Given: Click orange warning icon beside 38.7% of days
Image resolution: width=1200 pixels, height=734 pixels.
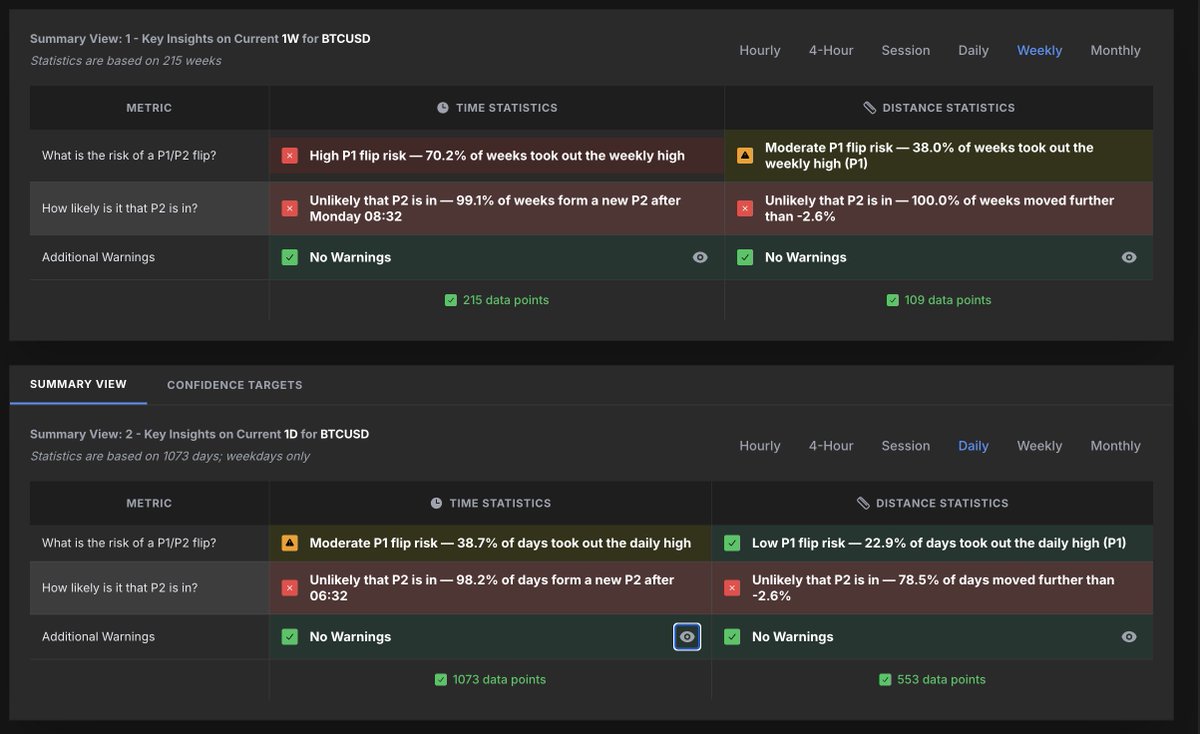Looking at the screenshot, I should coord(289,543).
